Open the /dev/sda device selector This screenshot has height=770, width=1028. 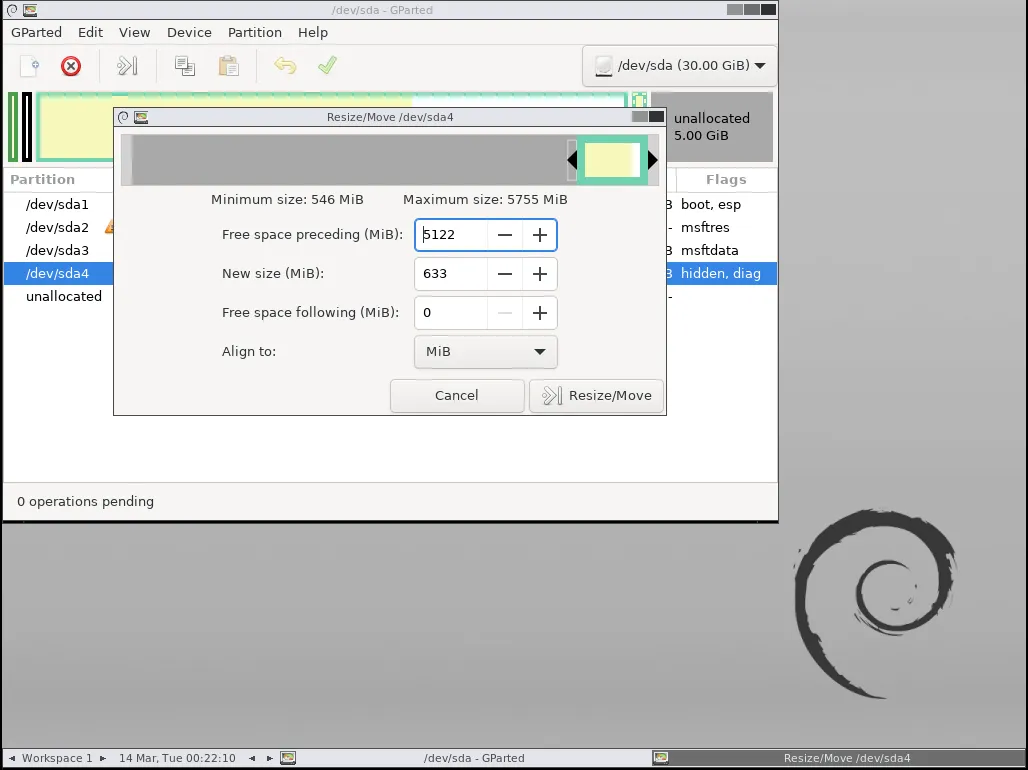678,64
